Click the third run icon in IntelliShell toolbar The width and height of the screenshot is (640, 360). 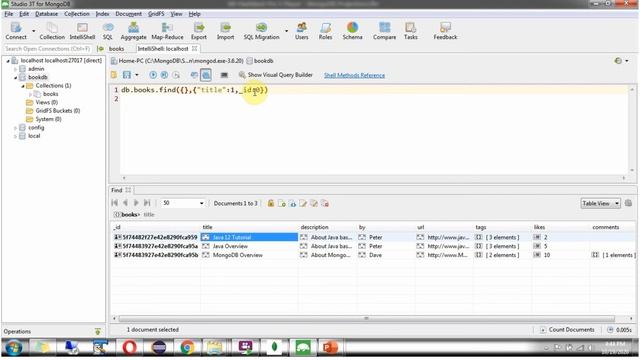pos(176,75)
